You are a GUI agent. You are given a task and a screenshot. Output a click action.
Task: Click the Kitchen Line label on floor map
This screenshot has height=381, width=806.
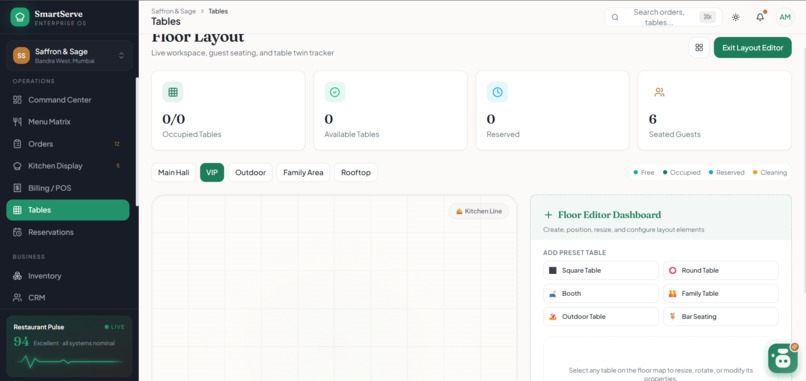[479, 211]
